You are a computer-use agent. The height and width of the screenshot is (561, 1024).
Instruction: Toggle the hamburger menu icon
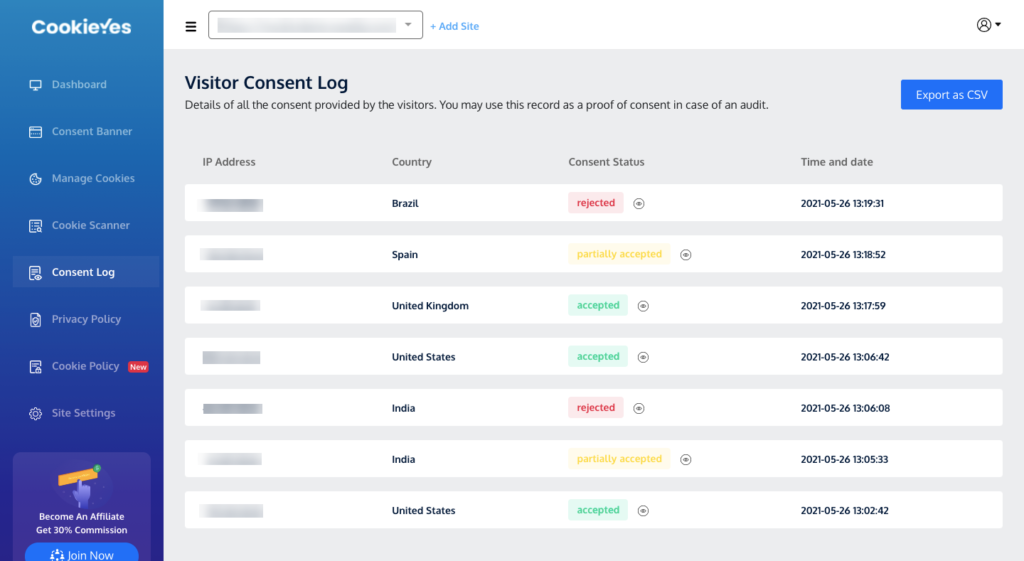tap(191, 27)
